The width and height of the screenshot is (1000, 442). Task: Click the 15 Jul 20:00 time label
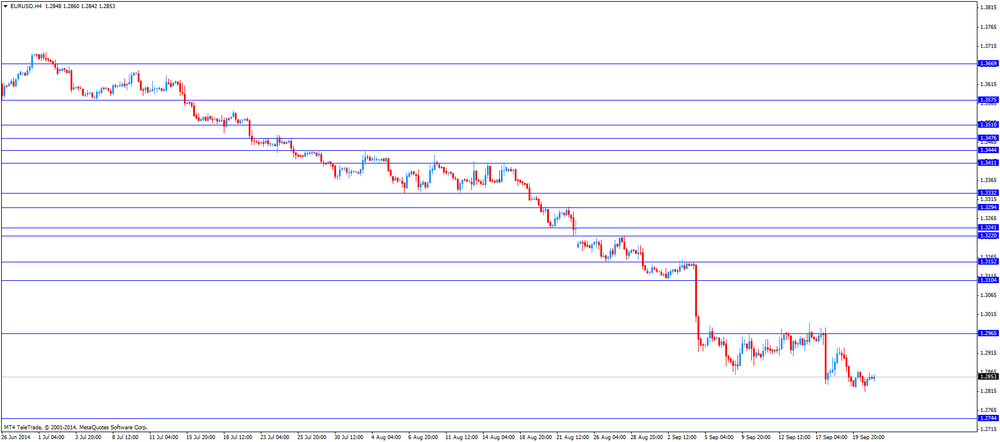(200, 438)
